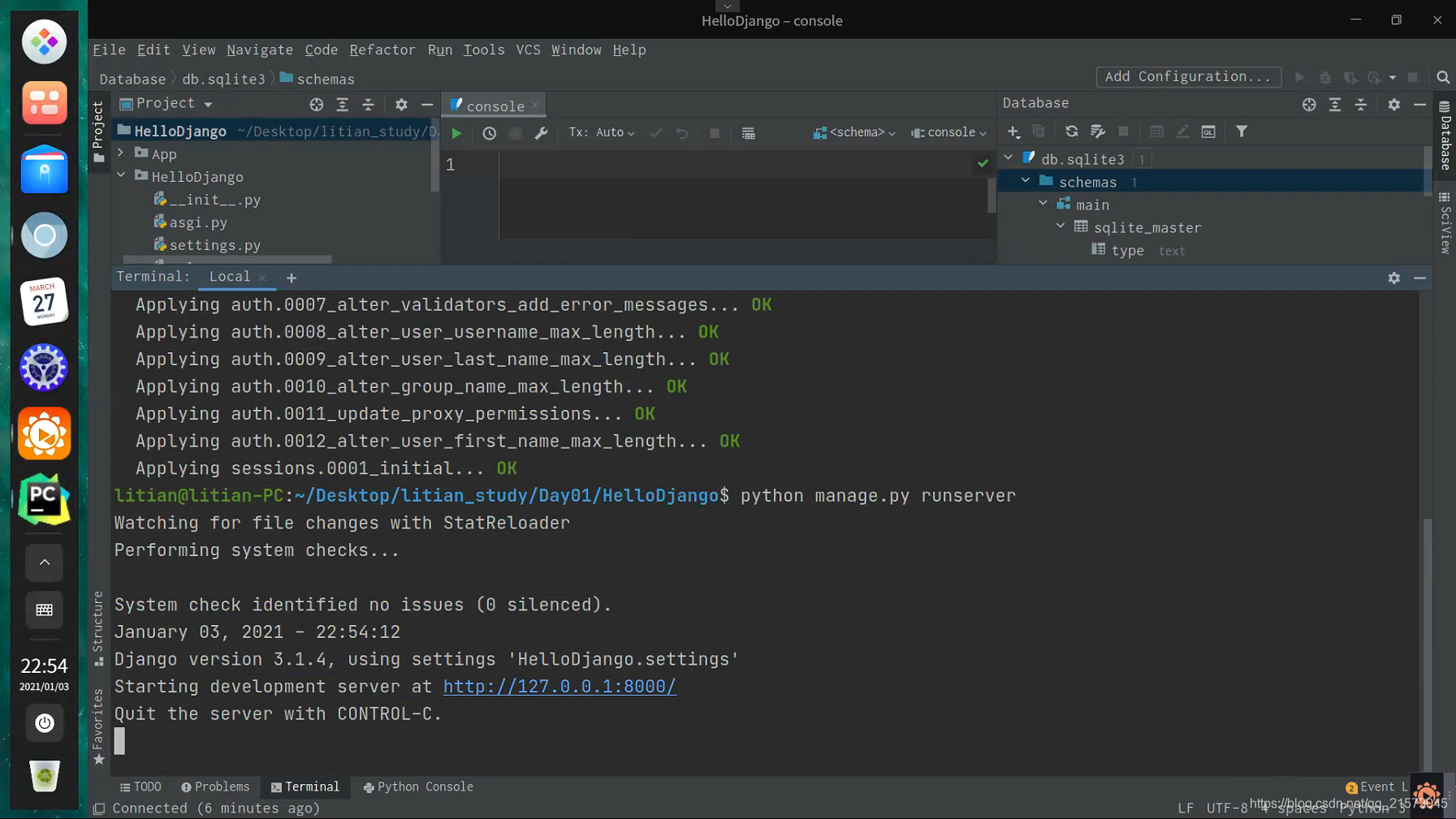
Task: Open the console session dropdown
Action: (x=948, y=132)
